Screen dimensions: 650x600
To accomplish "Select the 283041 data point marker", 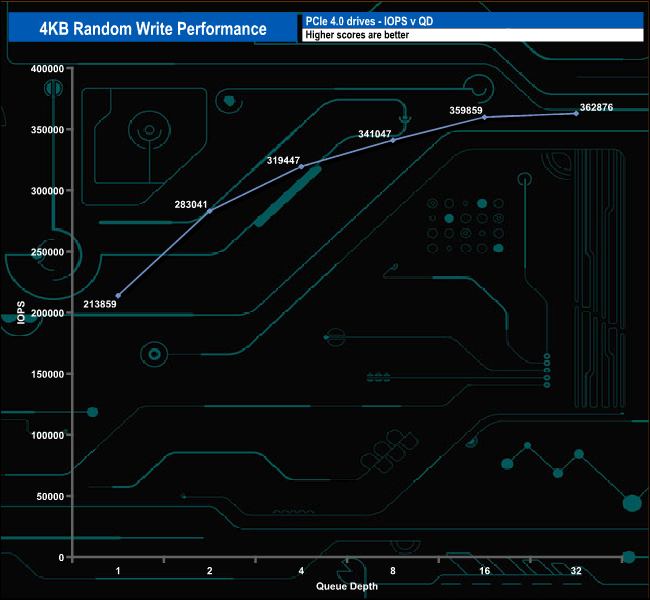I will pyautogui.click(x=210, y=211).
